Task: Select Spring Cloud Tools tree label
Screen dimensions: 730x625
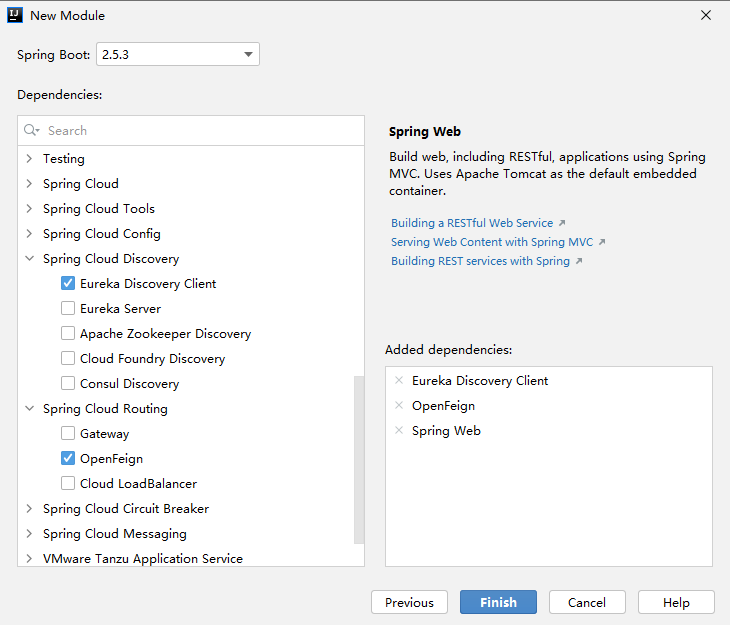Action: (99, 209)
